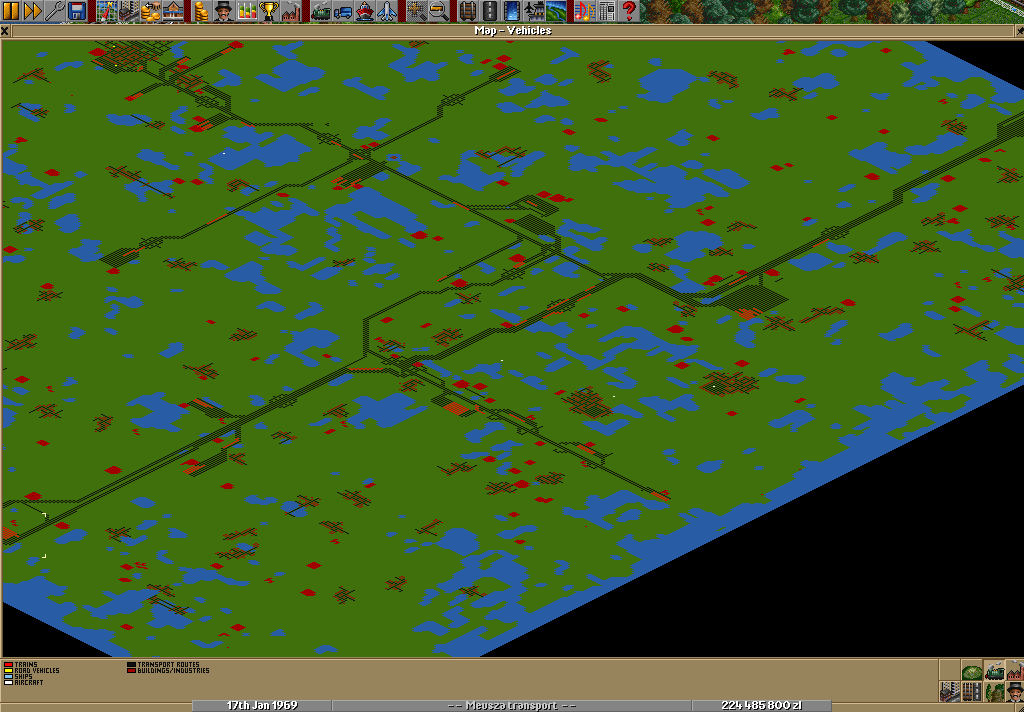Click the red Trains legend swatch
The height and width of the screenshot is (712, 1024).
[8, 665]
